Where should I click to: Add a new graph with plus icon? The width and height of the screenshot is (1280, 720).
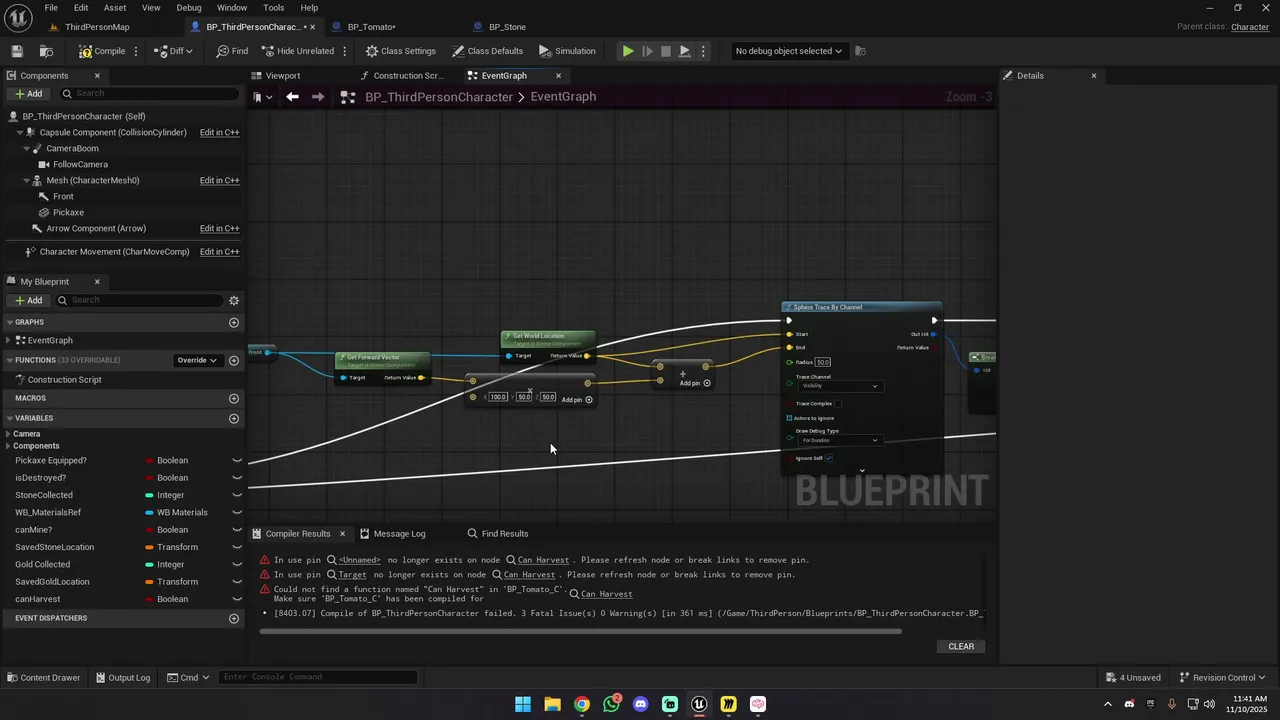point(234,322)
